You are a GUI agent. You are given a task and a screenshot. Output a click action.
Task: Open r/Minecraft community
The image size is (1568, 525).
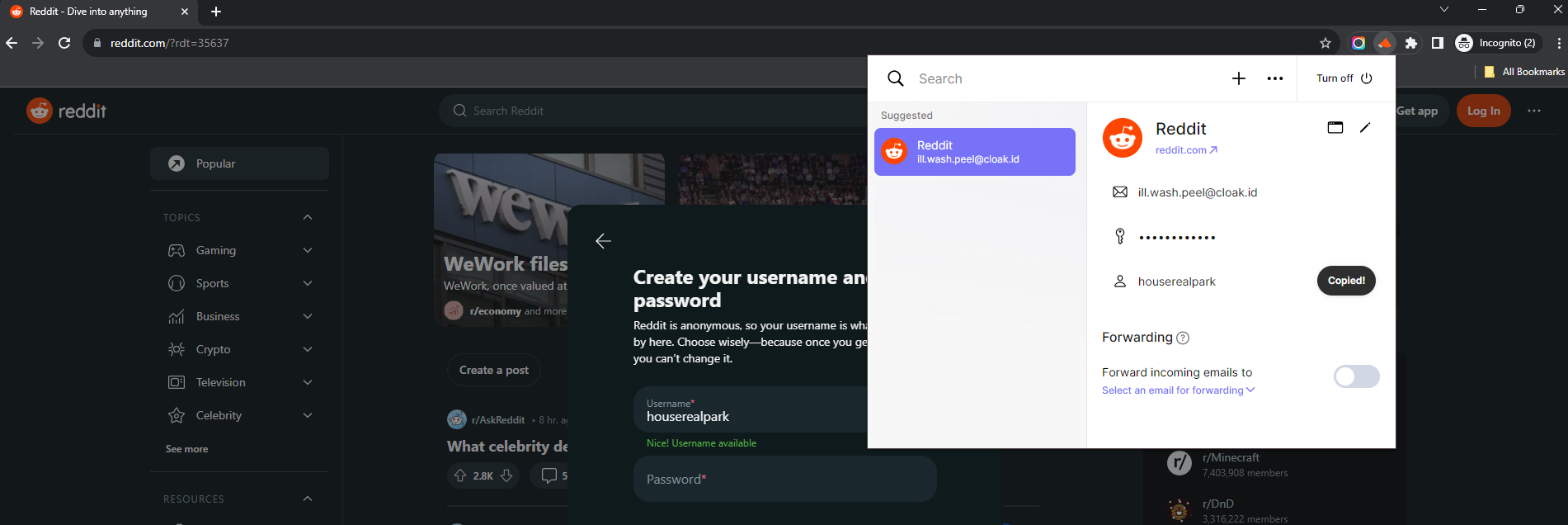(x=1231, y=457)
